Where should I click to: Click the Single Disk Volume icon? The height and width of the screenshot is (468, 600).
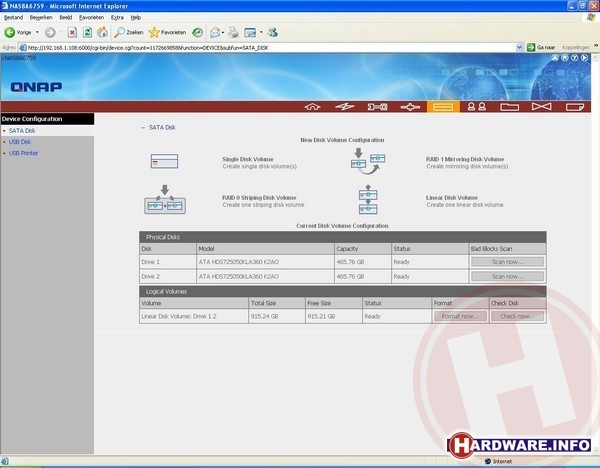point(164,161)
